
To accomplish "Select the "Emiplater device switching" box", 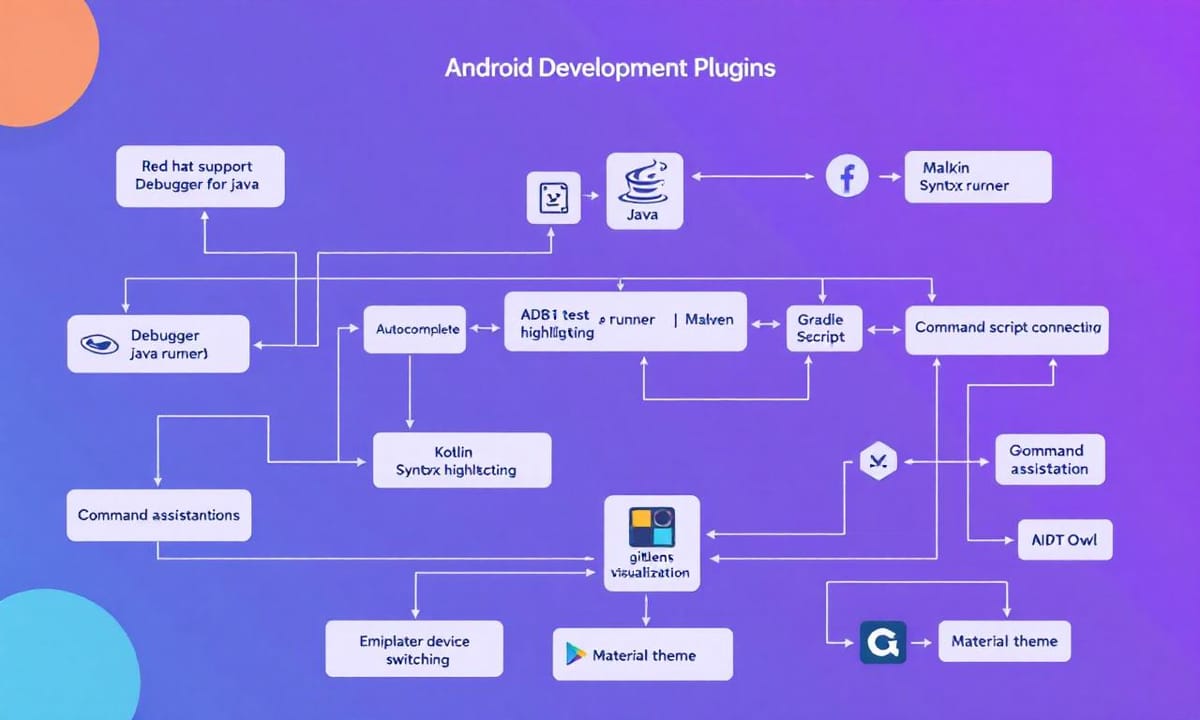I will point(413,649).
